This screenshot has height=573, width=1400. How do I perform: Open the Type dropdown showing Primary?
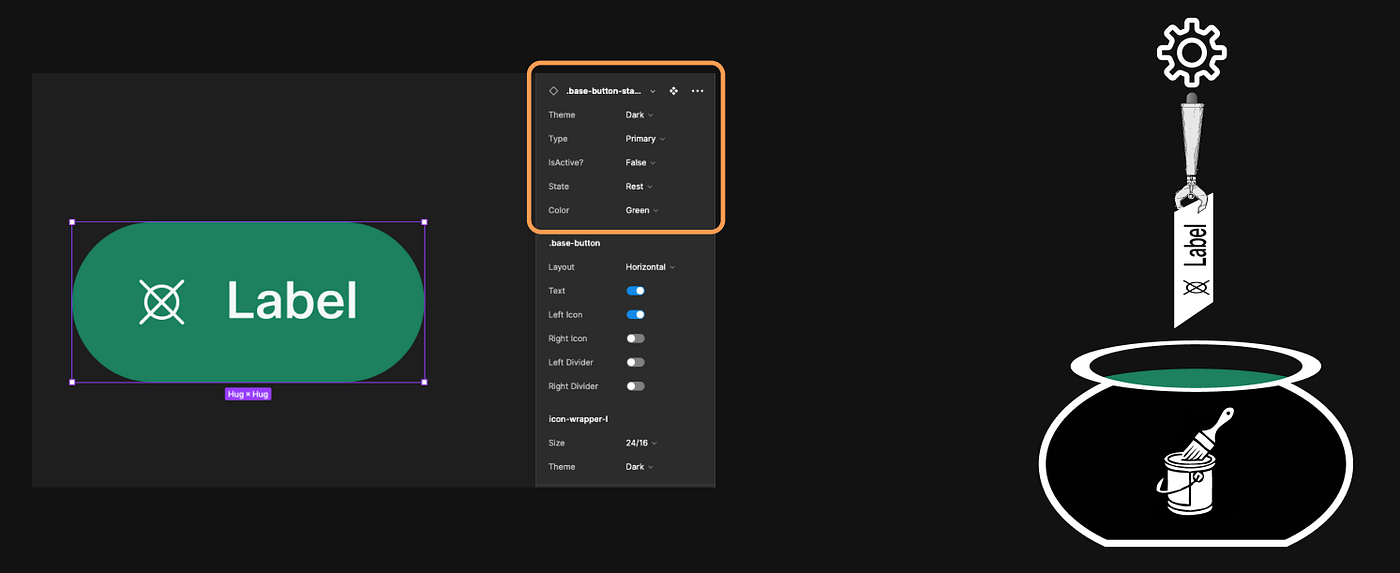coord(646,139)
